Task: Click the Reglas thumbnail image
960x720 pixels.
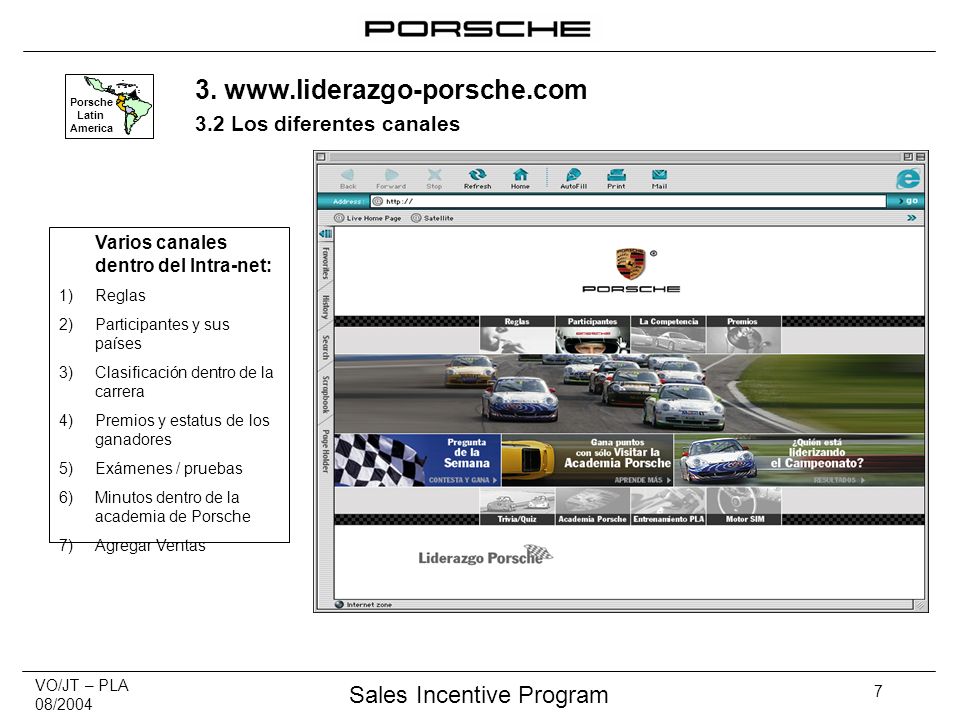Action: click(x=517, y=340)
